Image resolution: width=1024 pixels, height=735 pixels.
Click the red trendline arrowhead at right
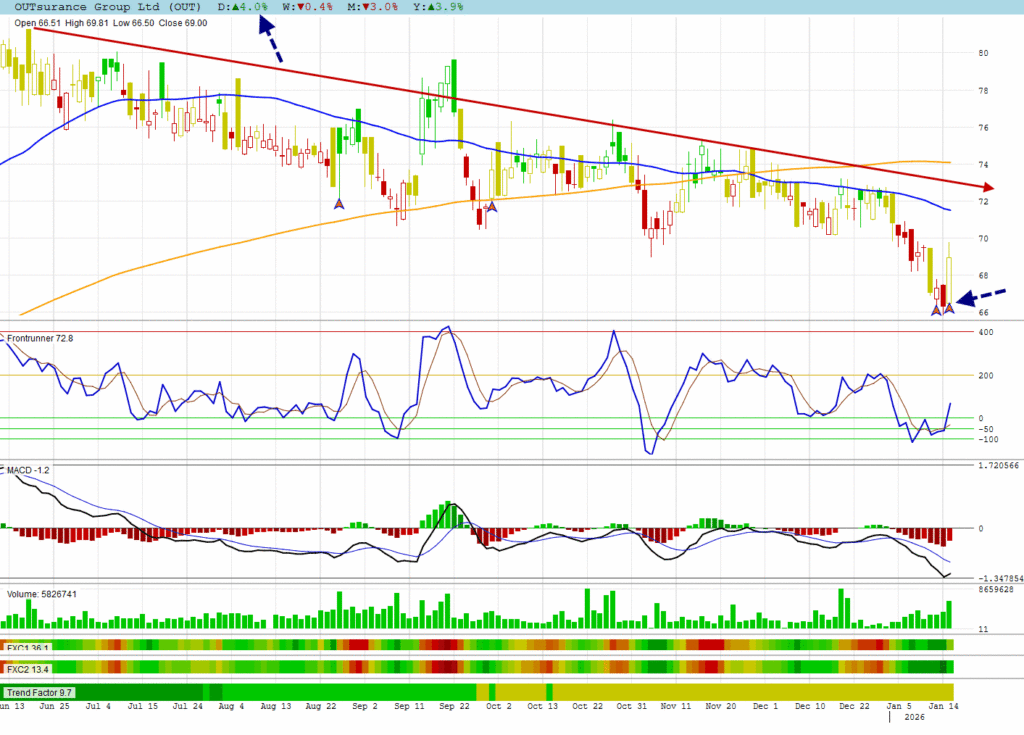point(988,187)
